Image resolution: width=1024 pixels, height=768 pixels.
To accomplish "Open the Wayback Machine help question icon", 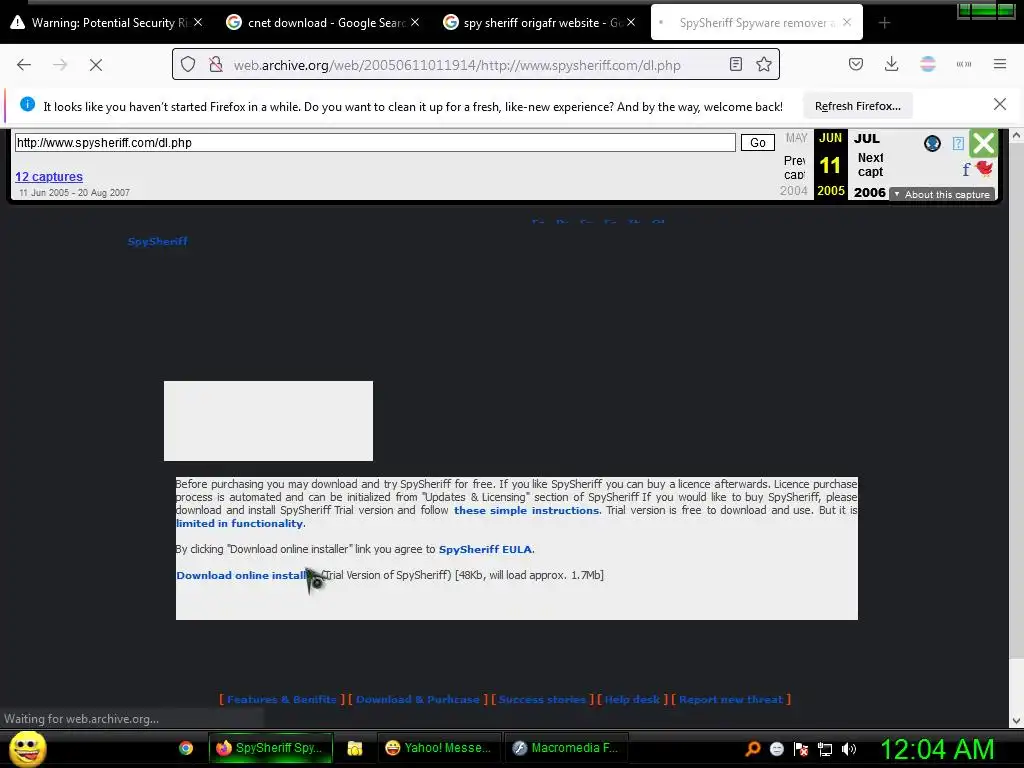I will [x=958, y=144].
